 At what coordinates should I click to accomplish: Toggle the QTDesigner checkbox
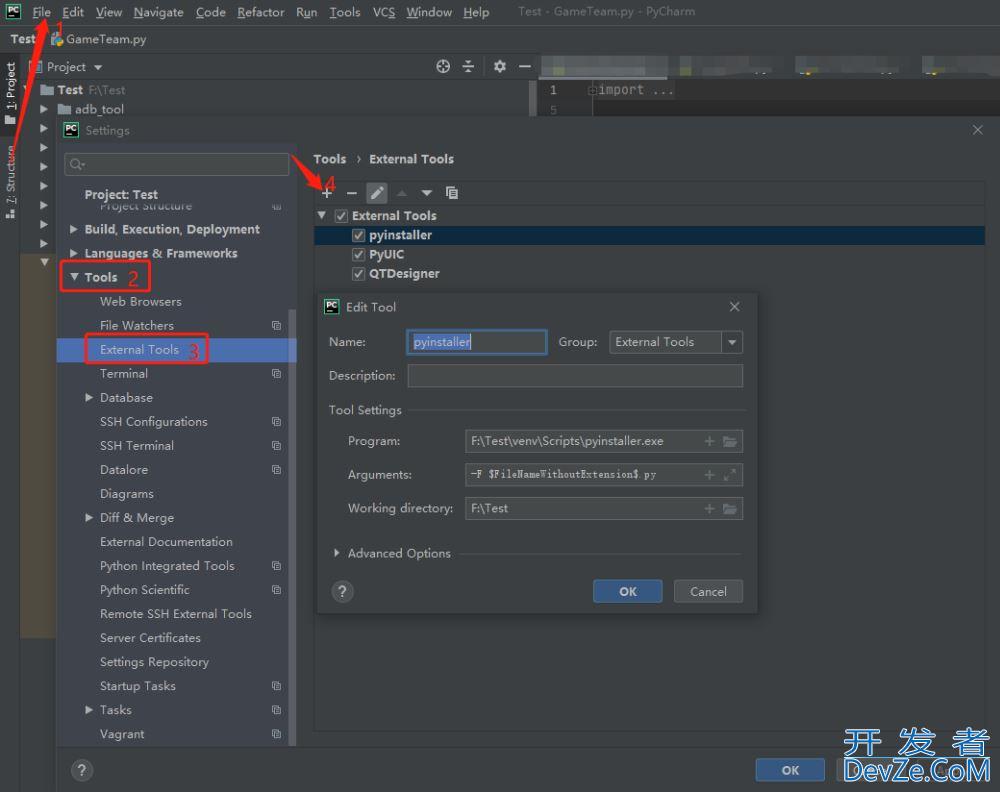[x=358, y=274]
